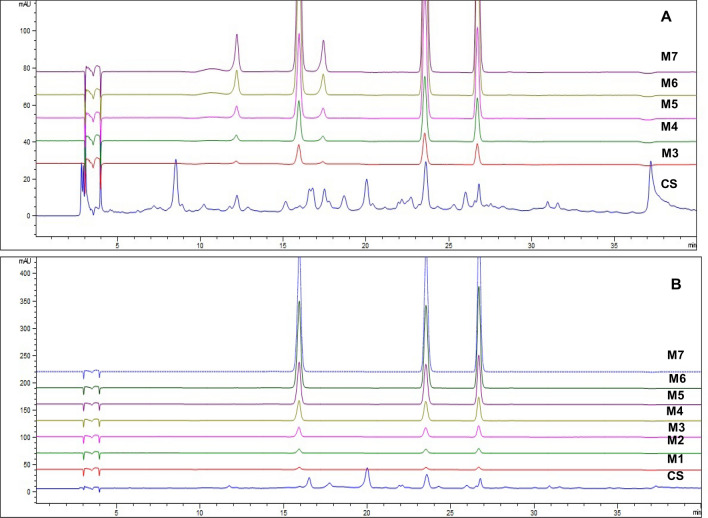Click the 60 y-axis tick in panel A
The image size is (708, 518).
[27, 105]
